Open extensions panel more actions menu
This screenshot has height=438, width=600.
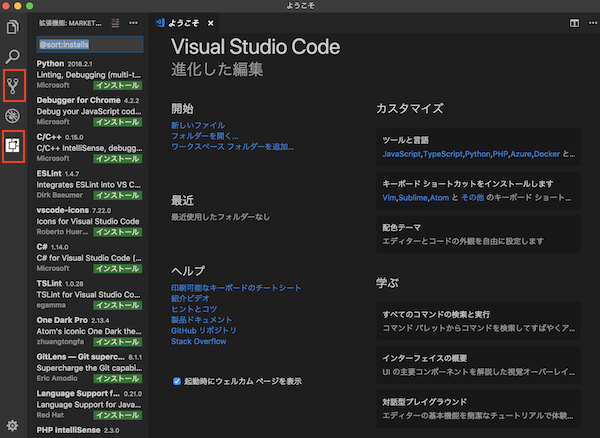click(x=134, y=23)
